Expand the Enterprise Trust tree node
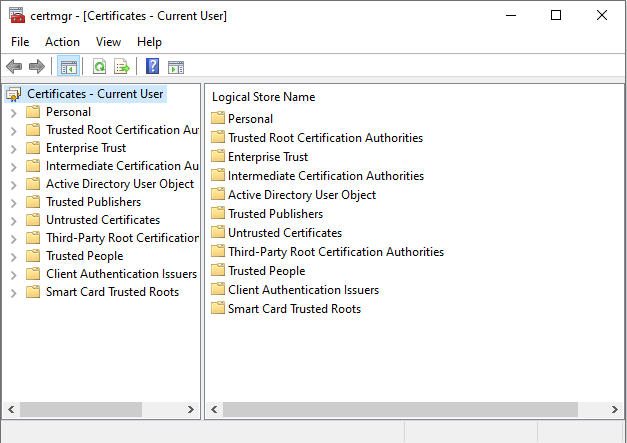Viewport: 627px width, 443px height. point(14,149)
